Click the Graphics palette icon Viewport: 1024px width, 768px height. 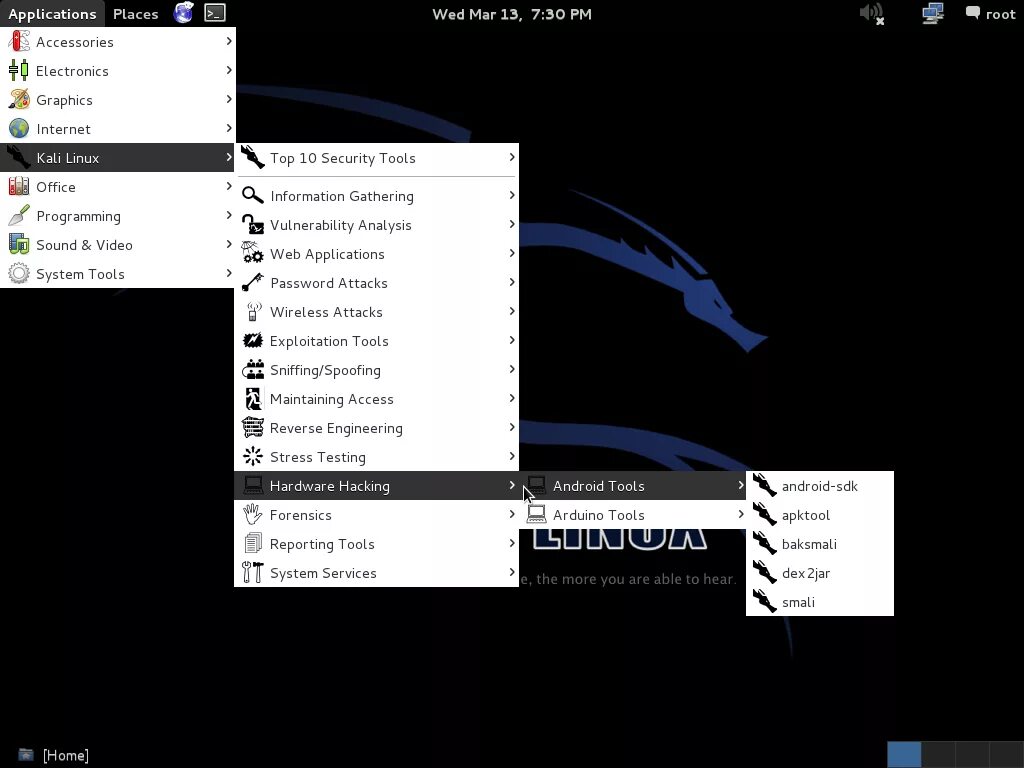19,100
